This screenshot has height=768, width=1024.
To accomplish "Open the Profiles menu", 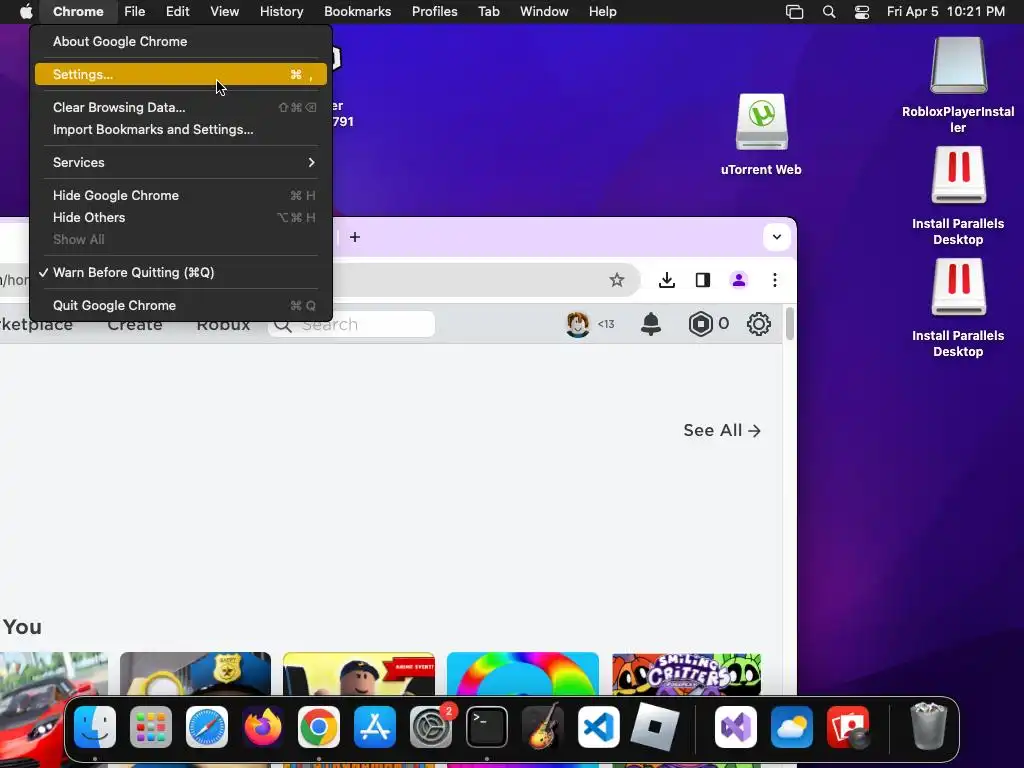I will tap(434, 11).
